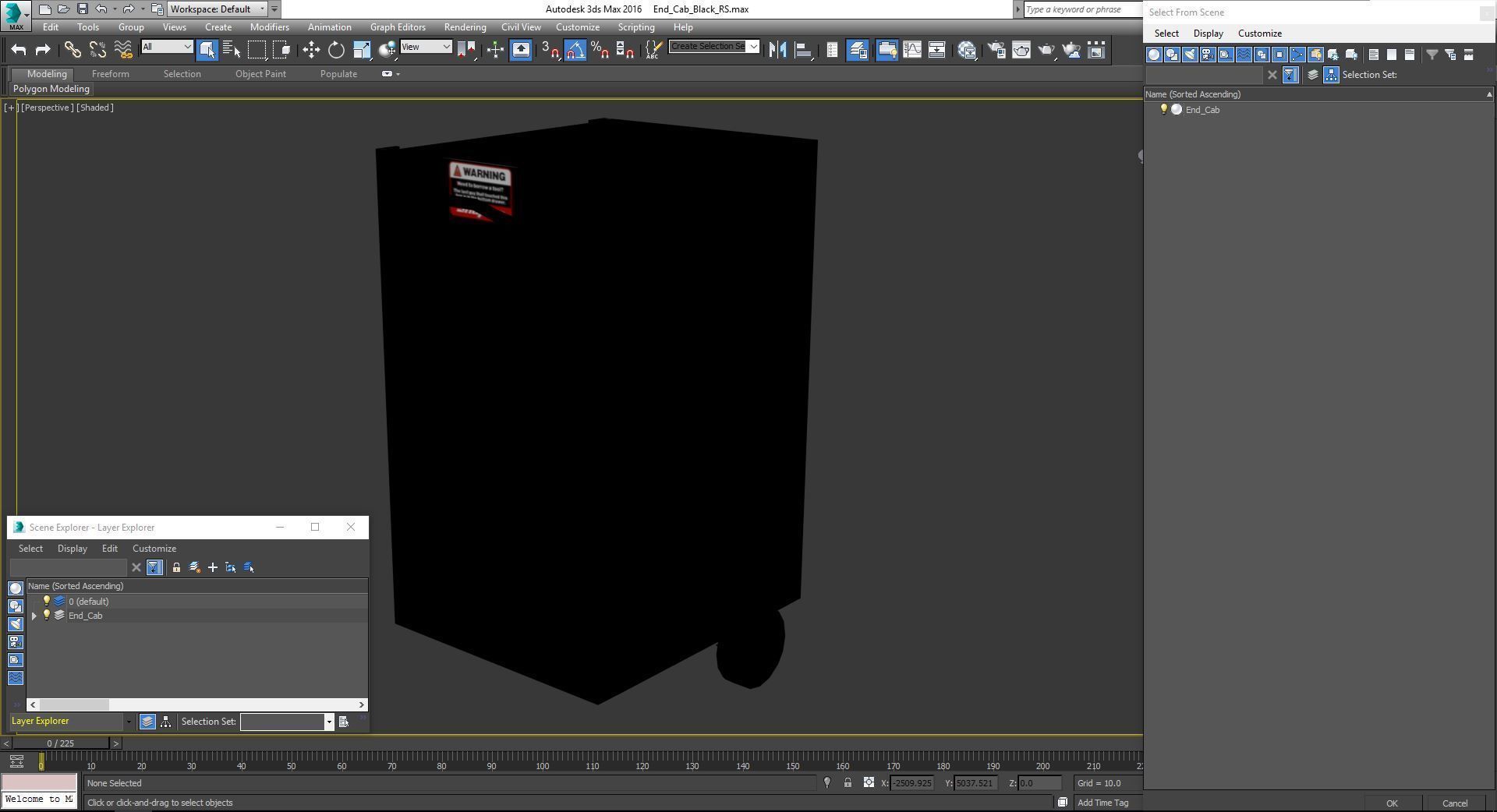Click Layer Explorer horizontal scrollbar thumb
1497x812 pixels.
[74, 704]
